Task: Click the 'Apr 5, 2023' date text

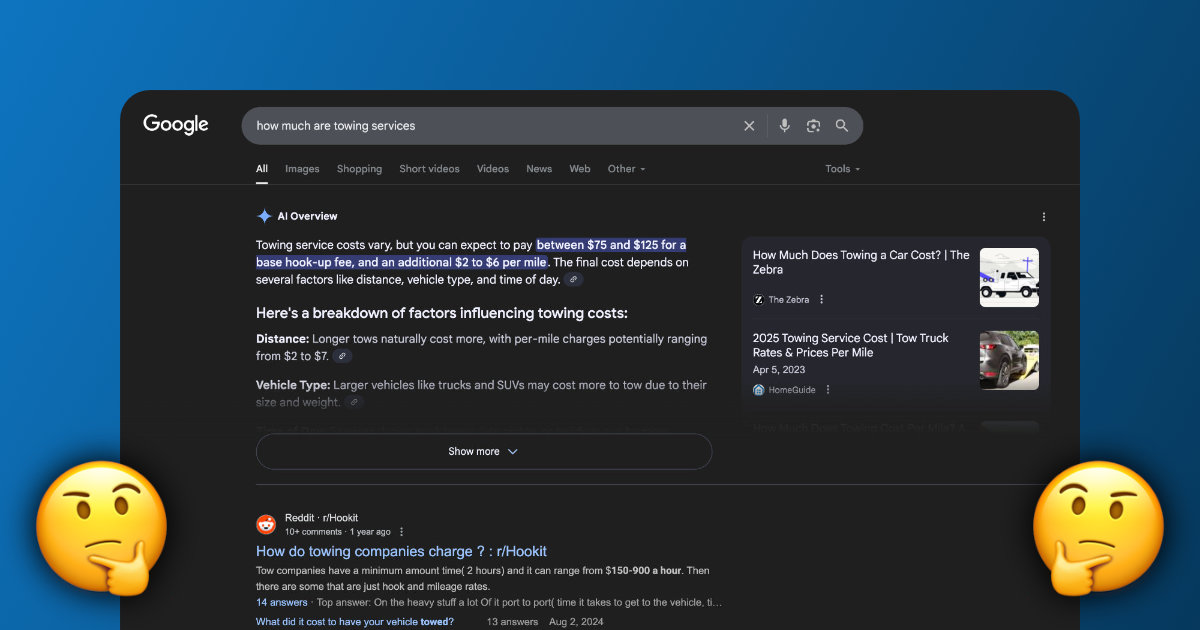Action: [781, 370]
